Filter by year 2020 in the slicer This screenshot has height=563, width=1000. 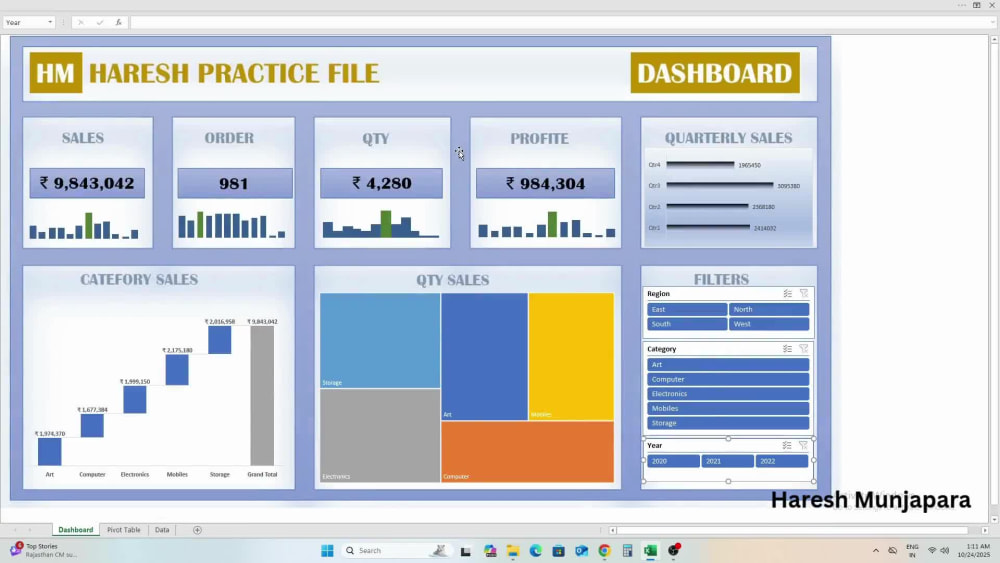coord(673,461)
